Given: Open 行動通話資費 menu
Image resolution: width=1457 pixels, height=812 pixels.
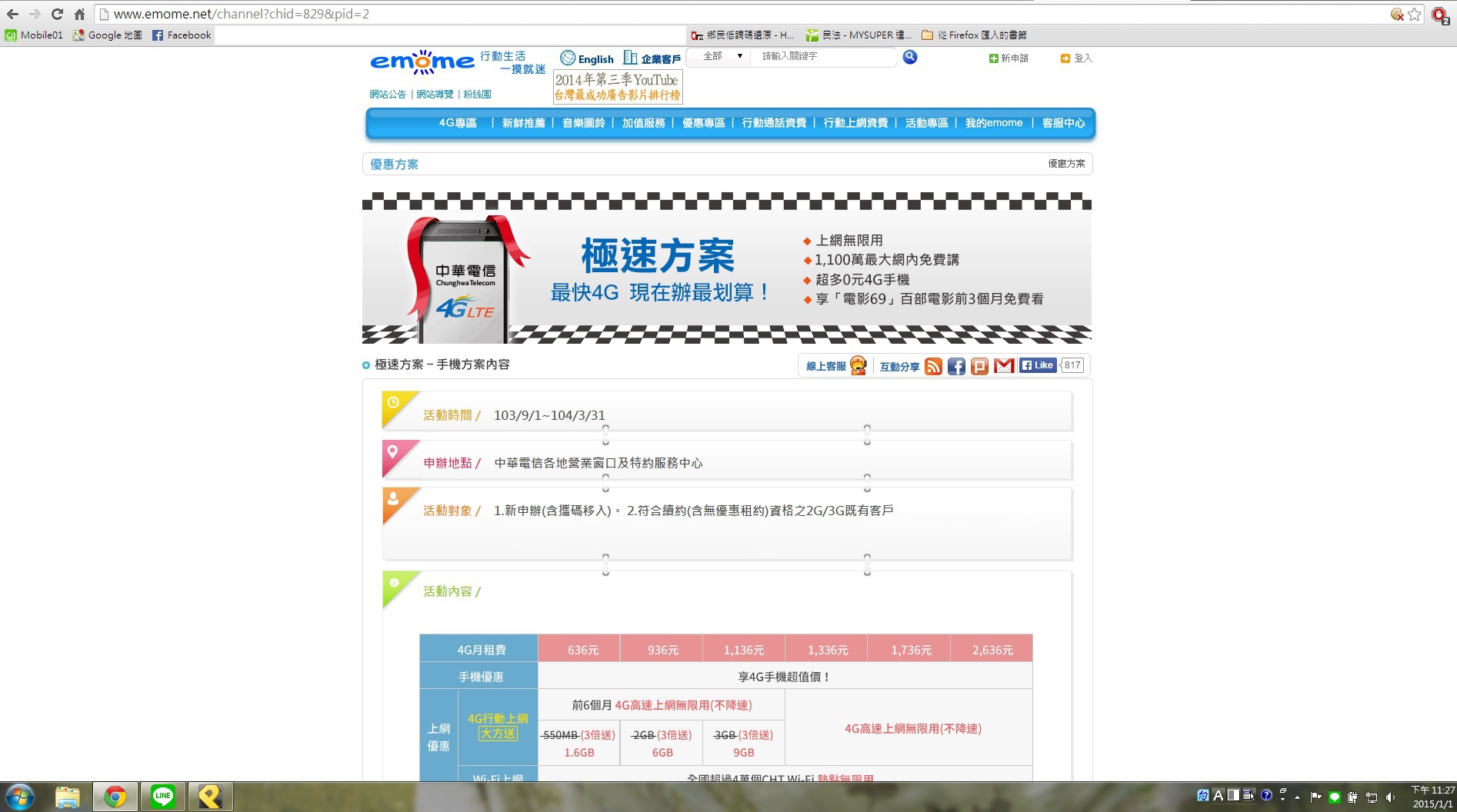Looking at the screenshot, I should click(x=774, y=123).
